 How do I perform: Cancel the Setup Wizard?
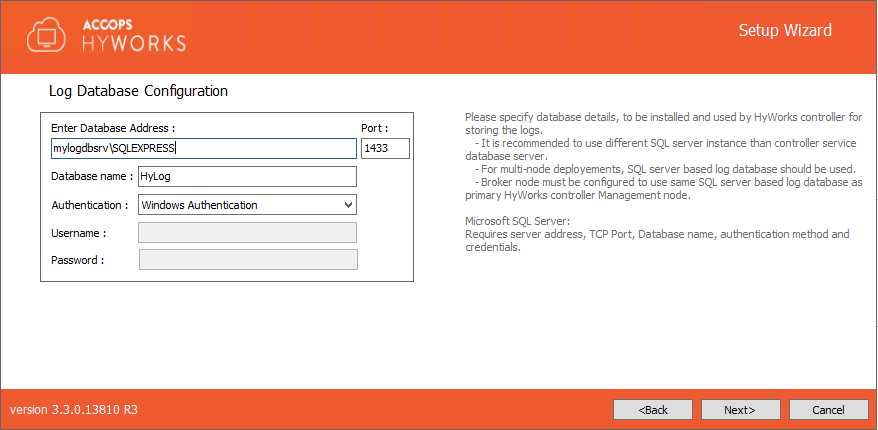tap(829, 410)
